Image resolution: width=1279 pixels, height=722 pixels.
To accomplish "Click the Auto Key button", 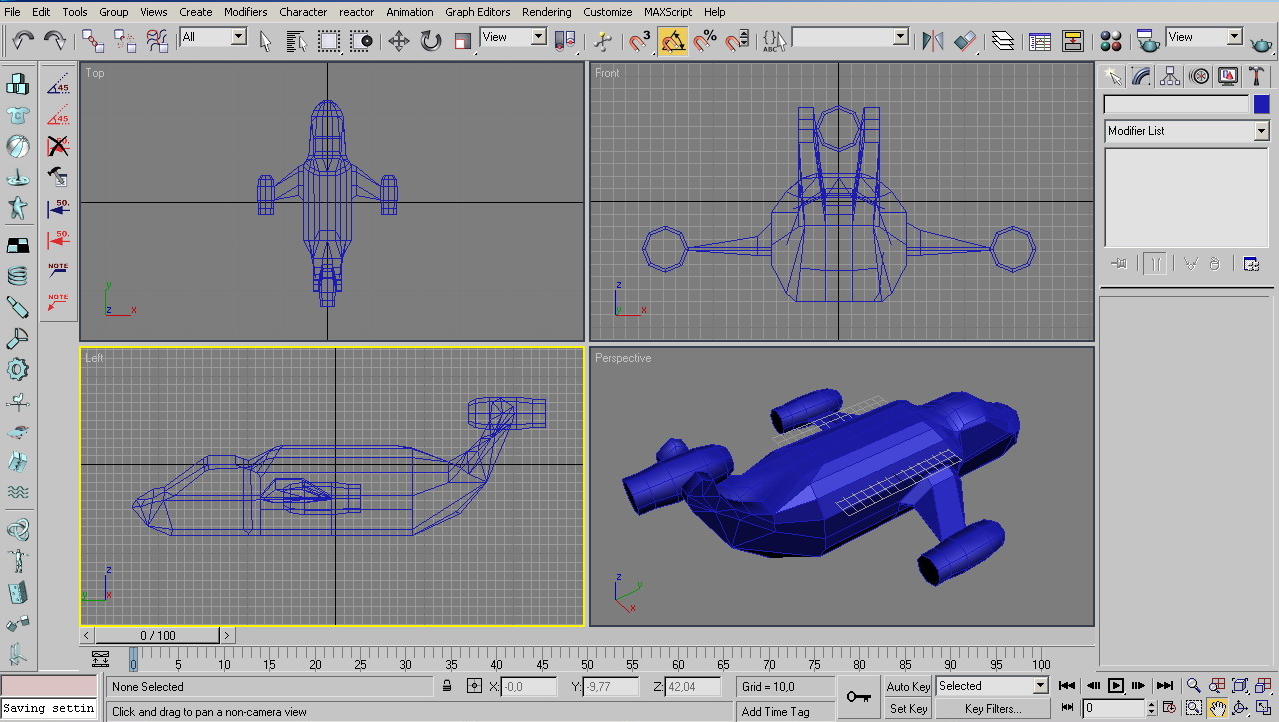I will (908, 686).
